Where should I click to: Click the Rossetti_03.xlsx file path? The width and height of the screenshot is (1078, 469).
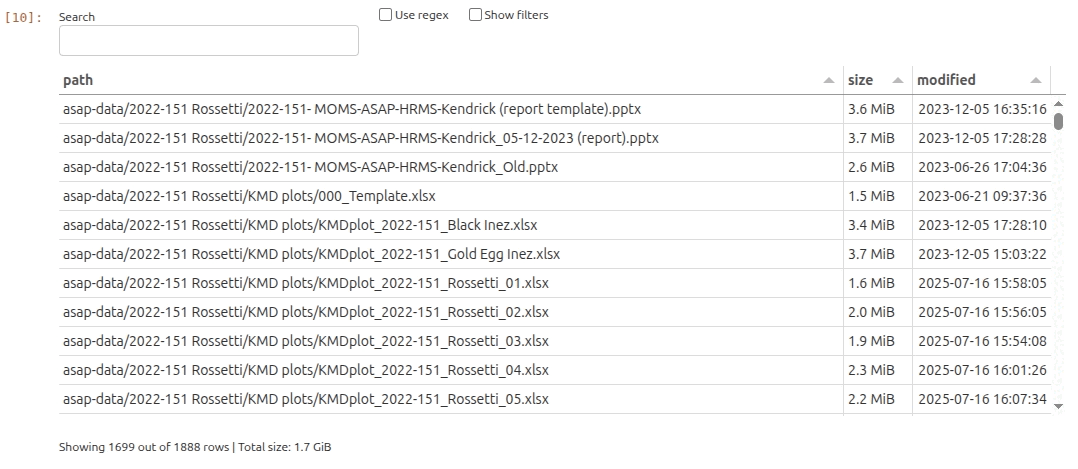click(x=305, y=341)
